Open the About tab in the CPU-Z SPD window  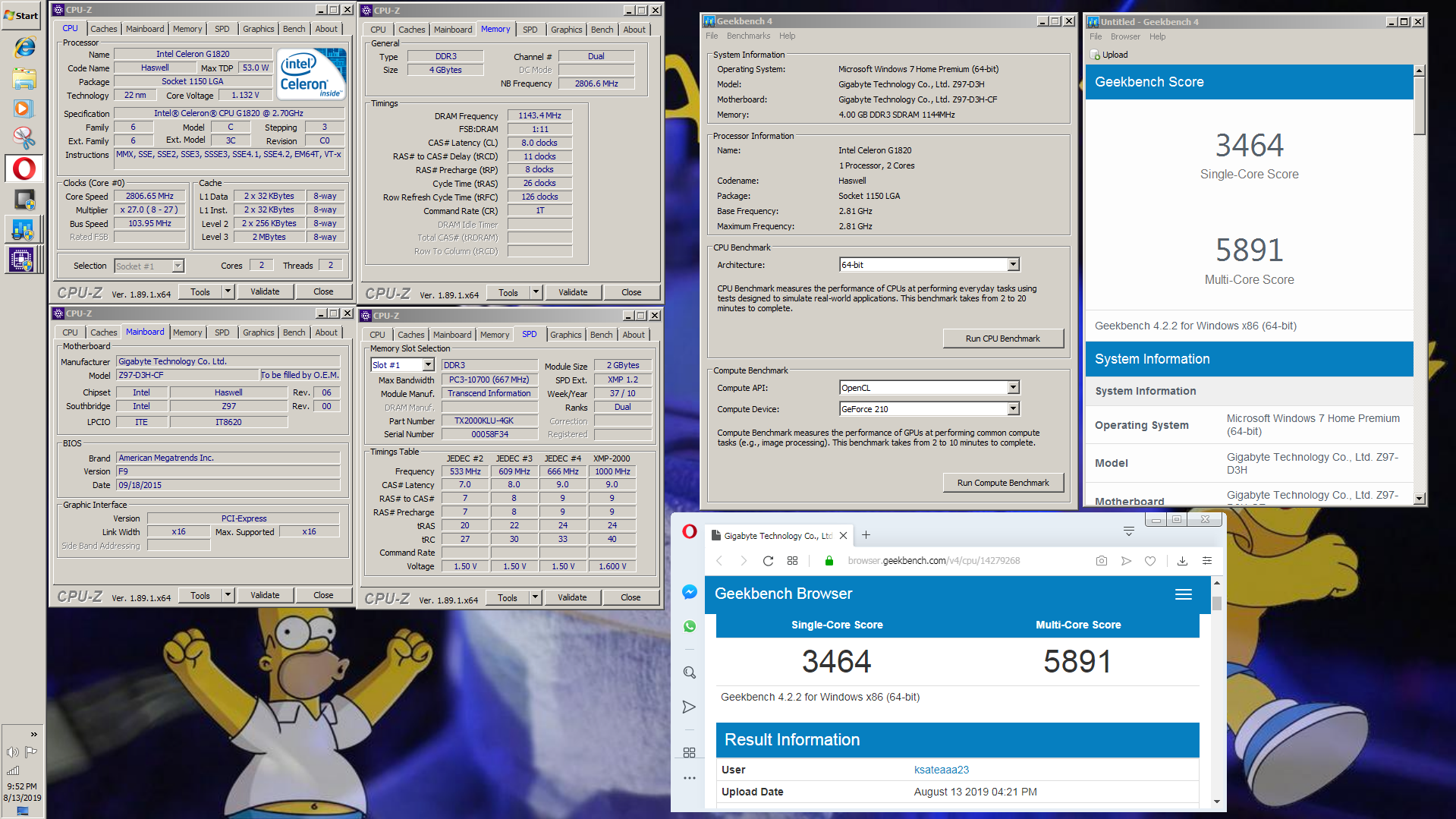coord(634,335)
